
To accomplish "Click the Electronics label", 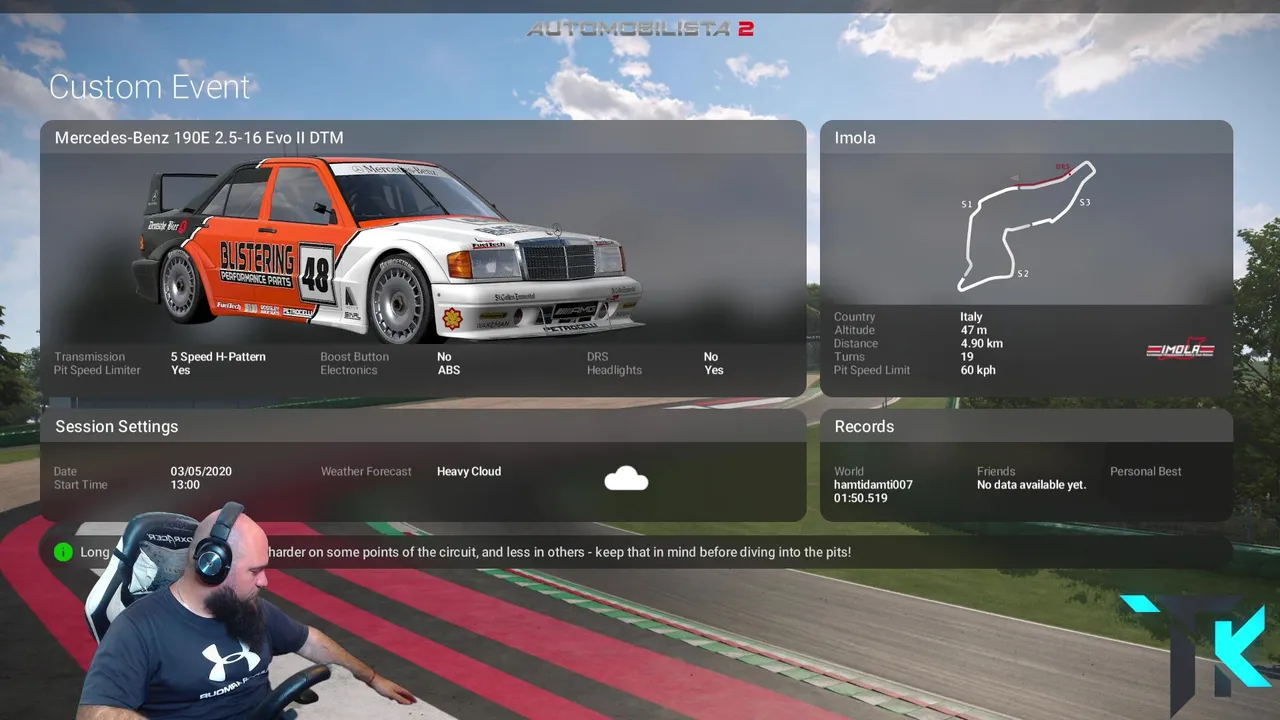I will coord(349,370).
